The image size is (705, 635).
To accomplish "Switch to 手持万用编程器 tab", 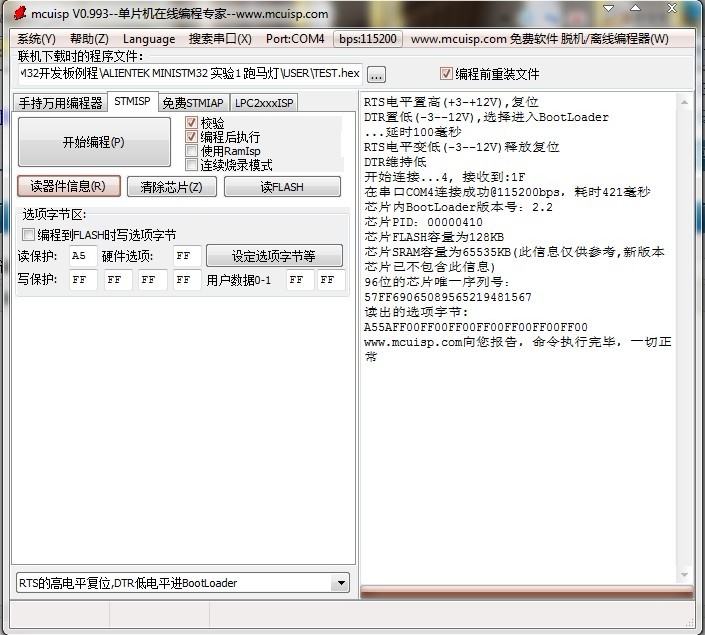I will pyautogui.click(x=60, y=103).
